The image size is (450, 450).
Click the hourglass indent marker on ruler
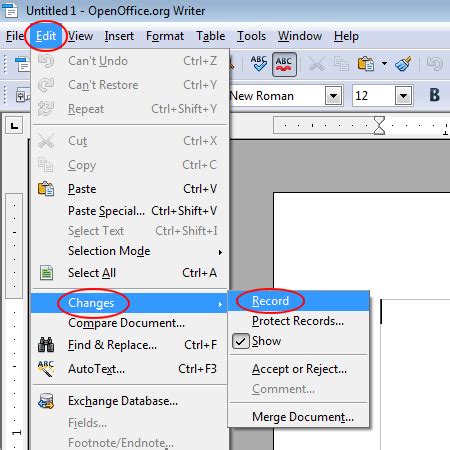379,125
